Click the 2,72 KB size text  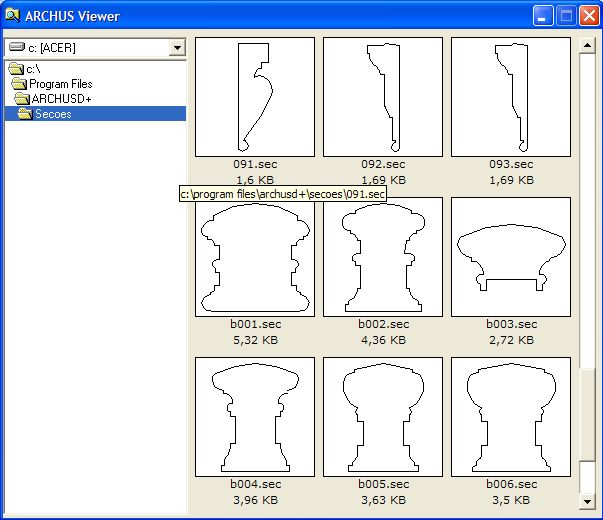(x=511, y=340)
